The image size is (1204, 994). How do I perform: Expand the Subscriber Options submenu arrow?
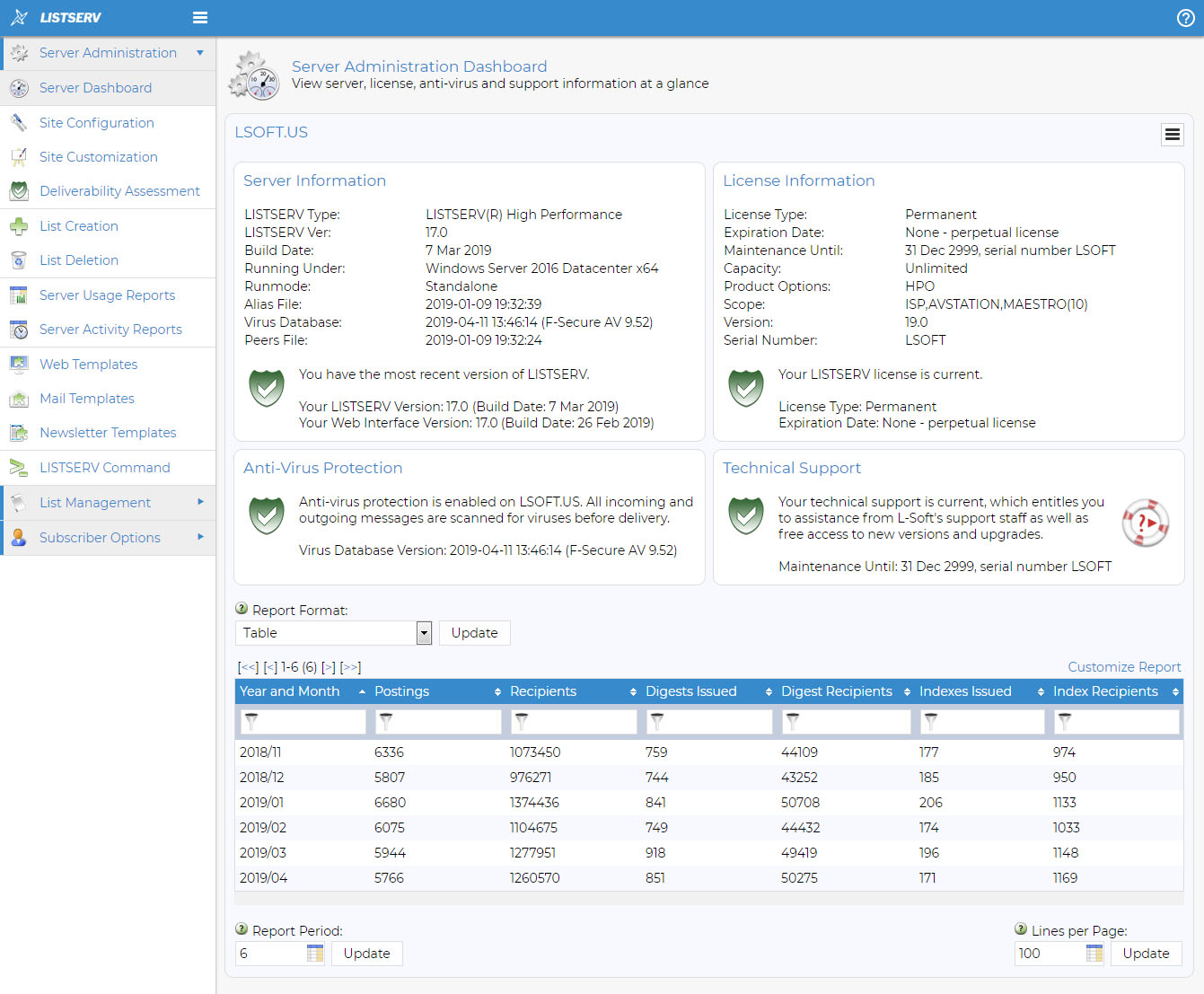click(x=200, y=537)
